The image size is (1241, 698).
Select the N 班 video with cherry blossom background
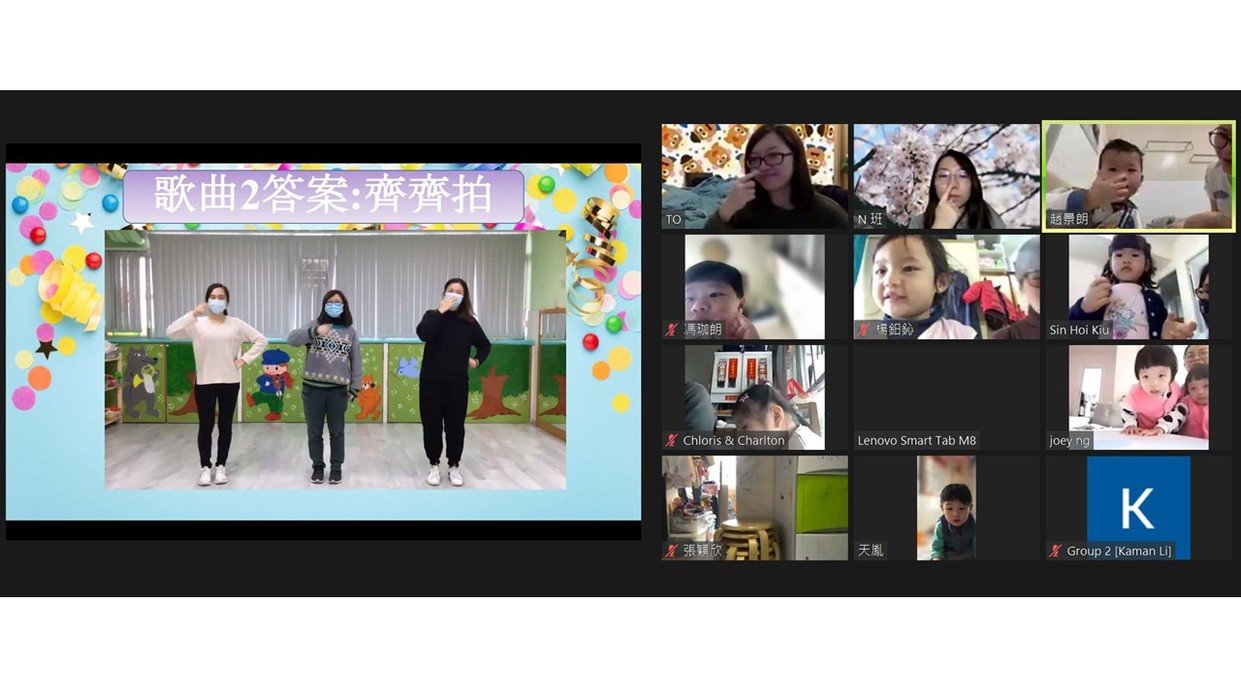click(x=946, y=177)
